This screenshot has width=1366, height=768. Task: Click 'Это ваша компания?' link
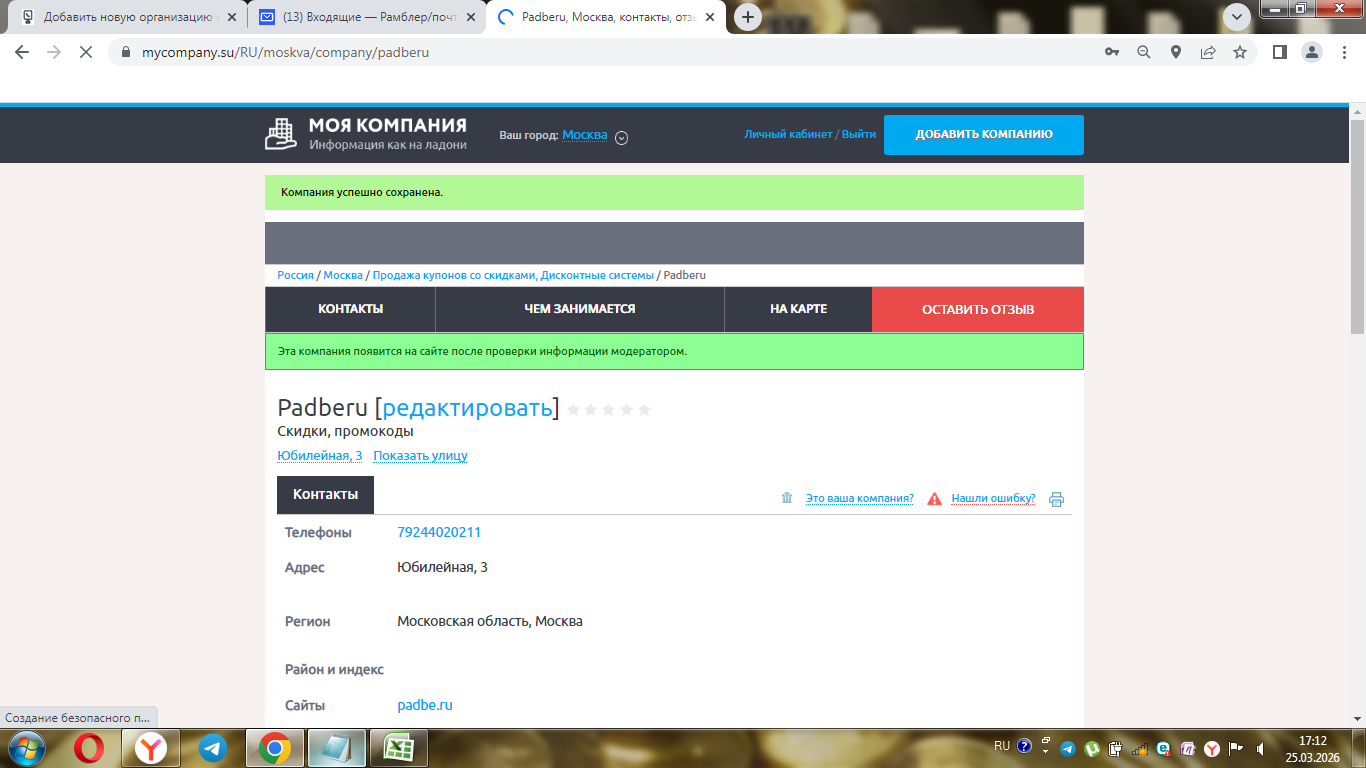pos(860,498)
